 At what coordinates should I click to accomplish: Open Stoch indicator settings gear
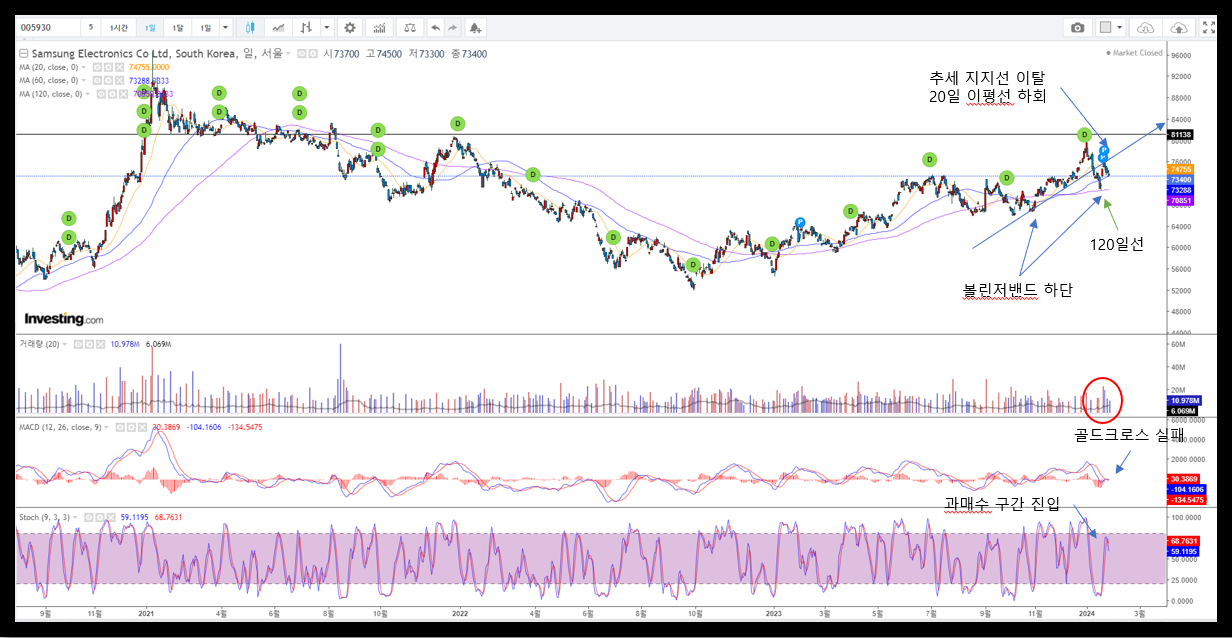100,517
